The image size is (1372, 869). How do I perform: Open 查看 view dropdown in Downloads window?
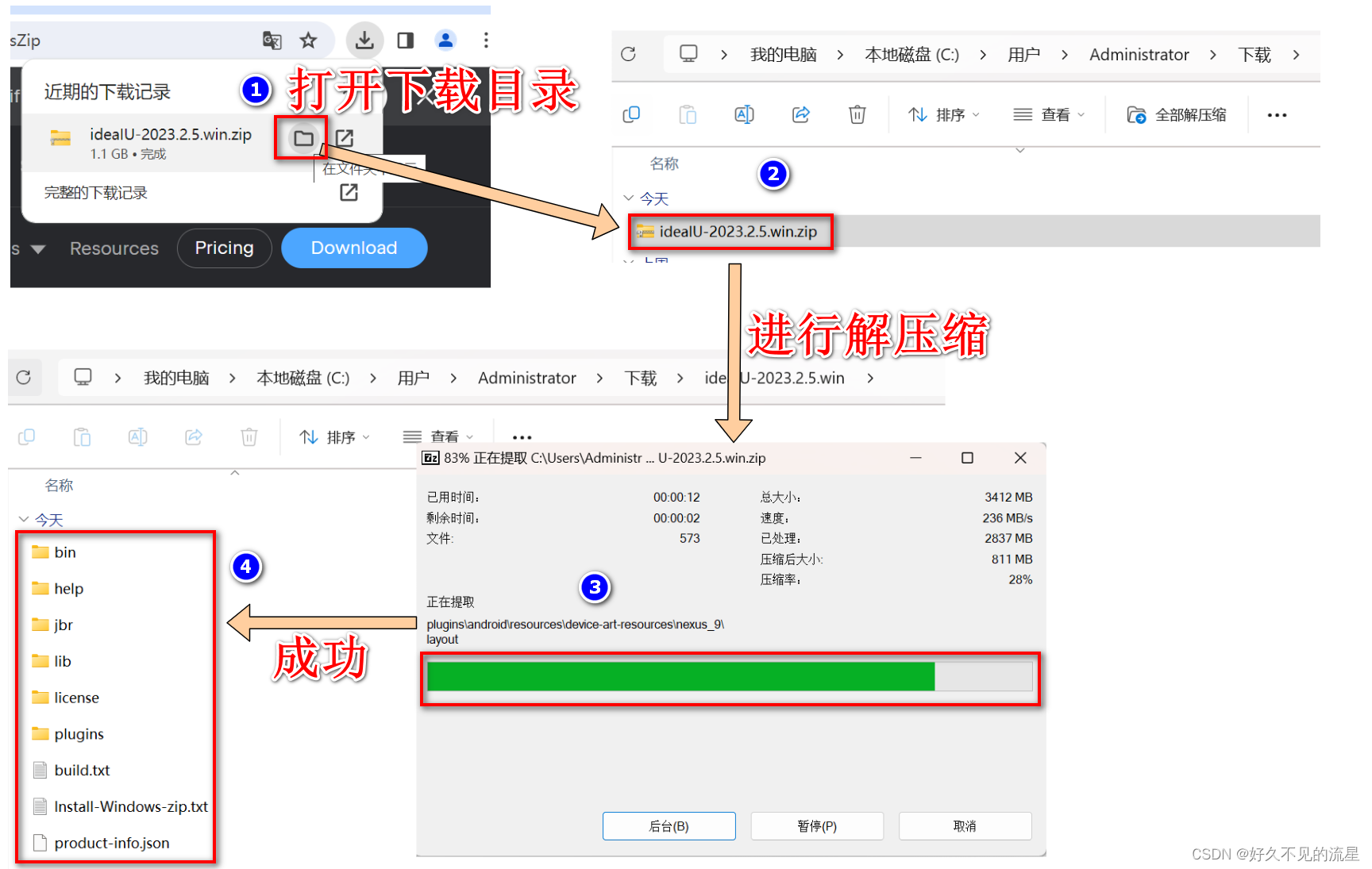tap(1049, 115)
